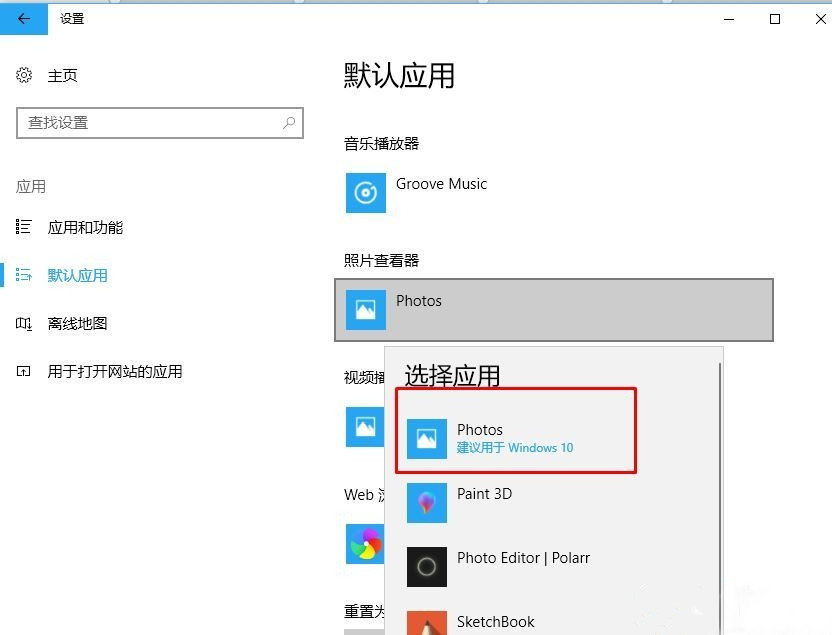Open 用于打开网站的应用 page
Image resolution: width=832 pixels, height=635 pixels.
point(115,371)
